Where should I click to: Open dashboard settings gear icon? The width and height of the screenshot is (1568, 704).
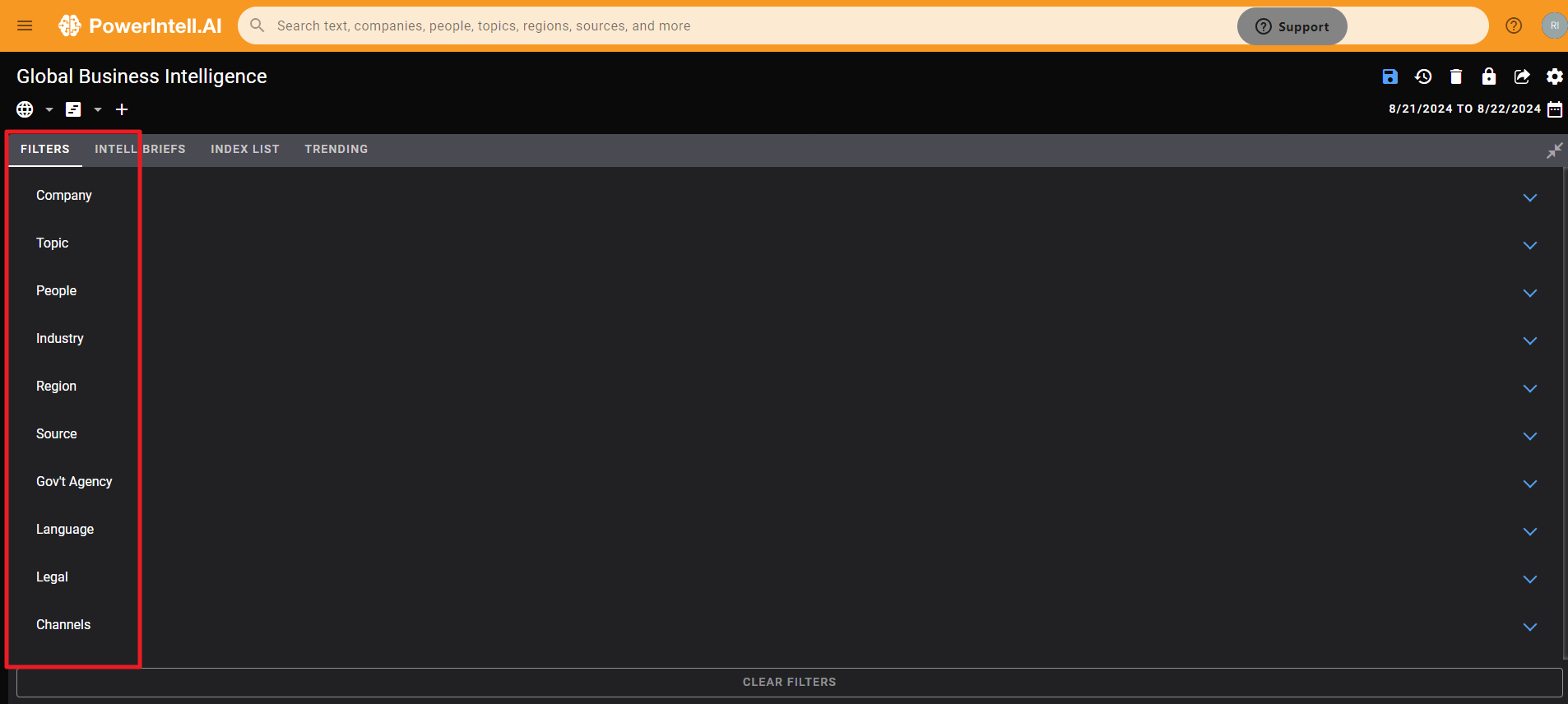[x=1555, y=76]
